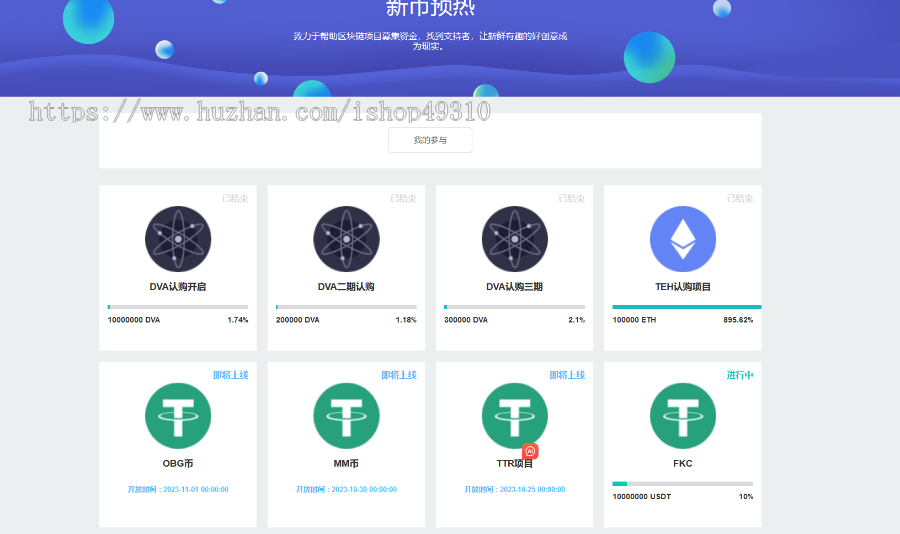Image resolution: width=900 pixels, height=534 pixels.
Task: Open the MM币 project title
Action: pyautogui.click(x=346, y=463)
